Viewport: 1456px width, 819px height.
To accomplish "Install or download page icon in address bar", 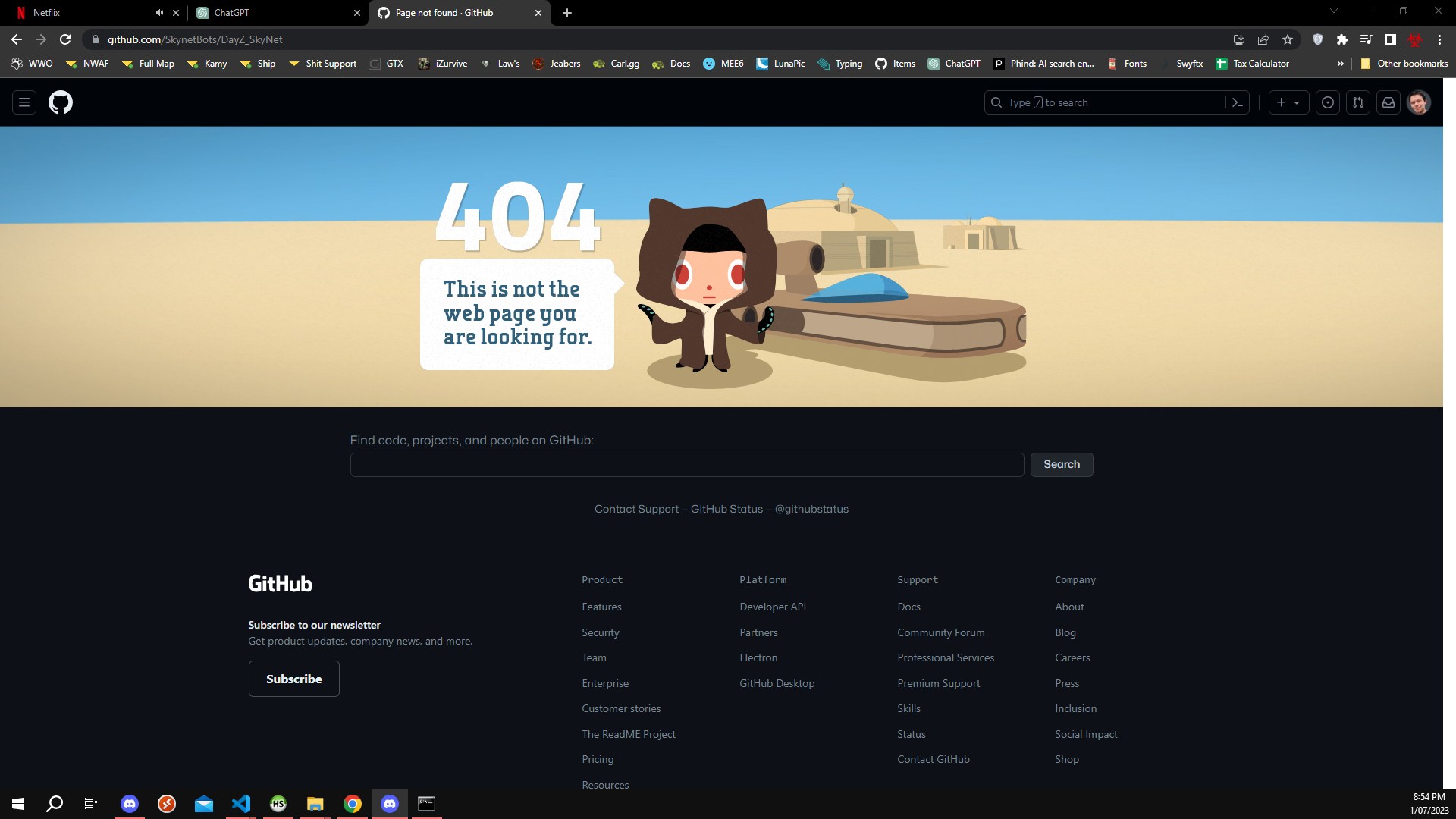I will pyautogui.click(x=1239, y=39).
